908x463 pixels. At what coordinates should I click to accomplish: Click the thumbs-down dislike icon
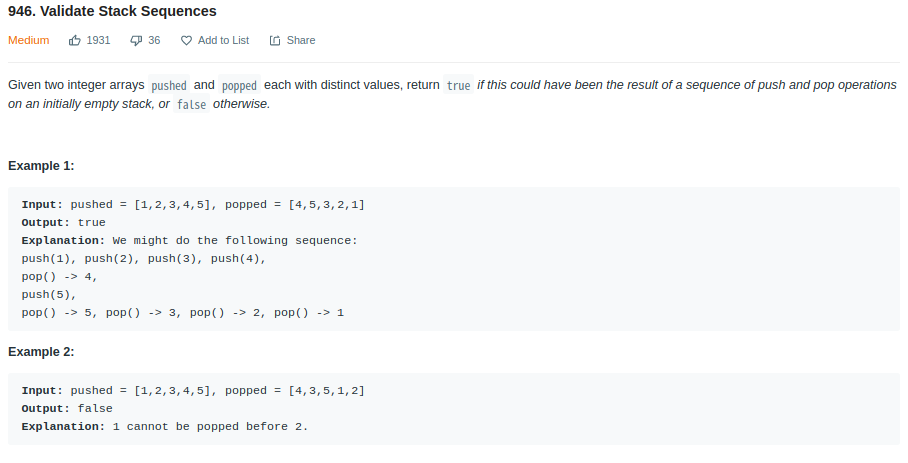click(136, 41)
